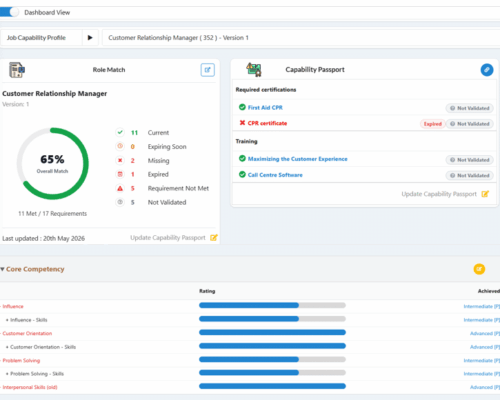
Task: Open the expired CPR certificate link
Action: [x=267, y=123]
